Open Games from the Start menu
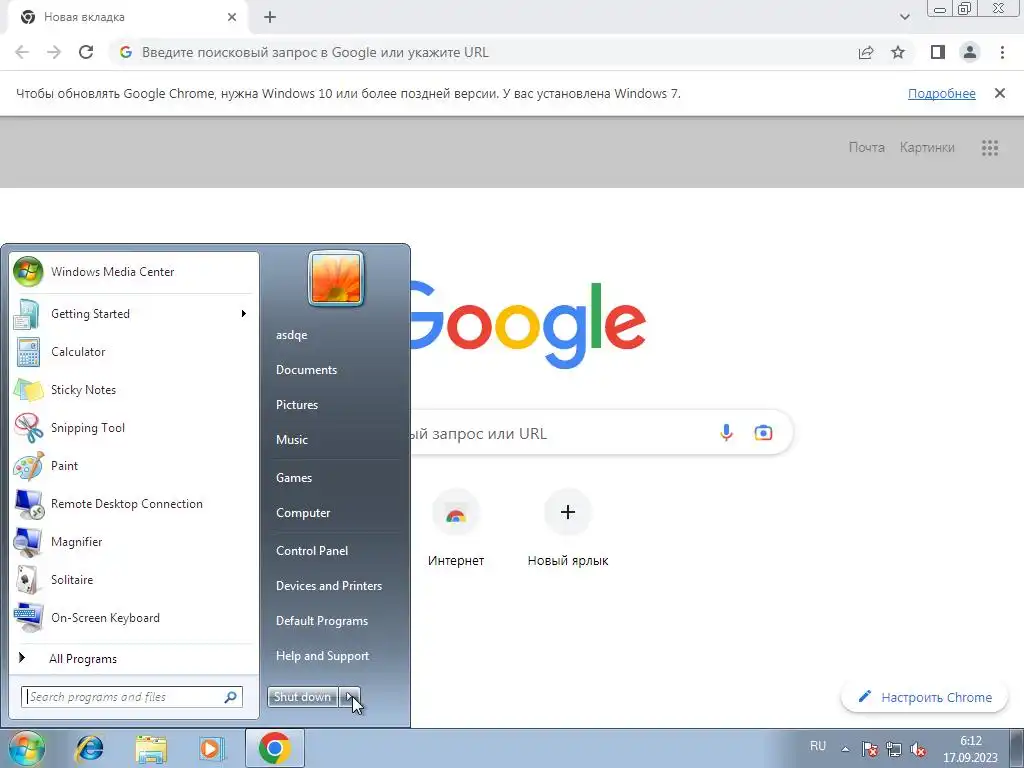The width and height of the screenshot is (1024, 768). pos(336,477)
